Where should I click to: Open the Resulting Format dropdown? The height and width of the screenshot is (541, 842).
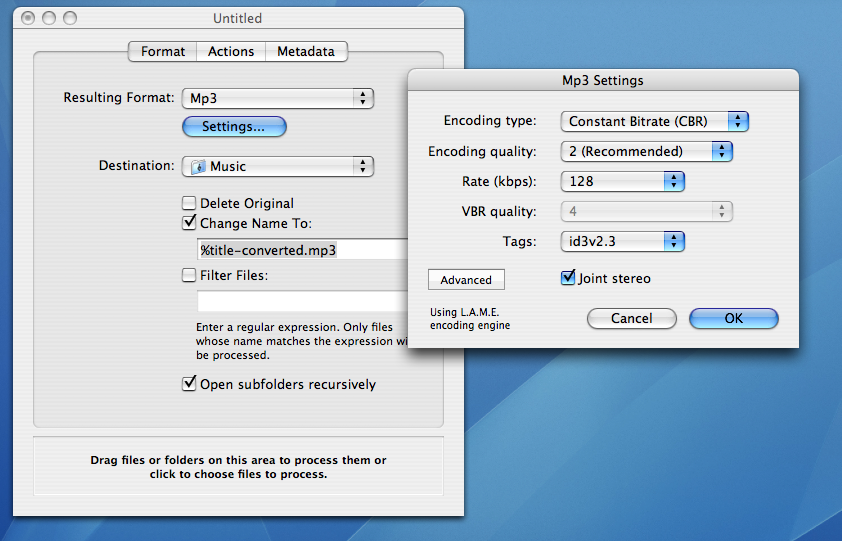[x=277, y=98]
